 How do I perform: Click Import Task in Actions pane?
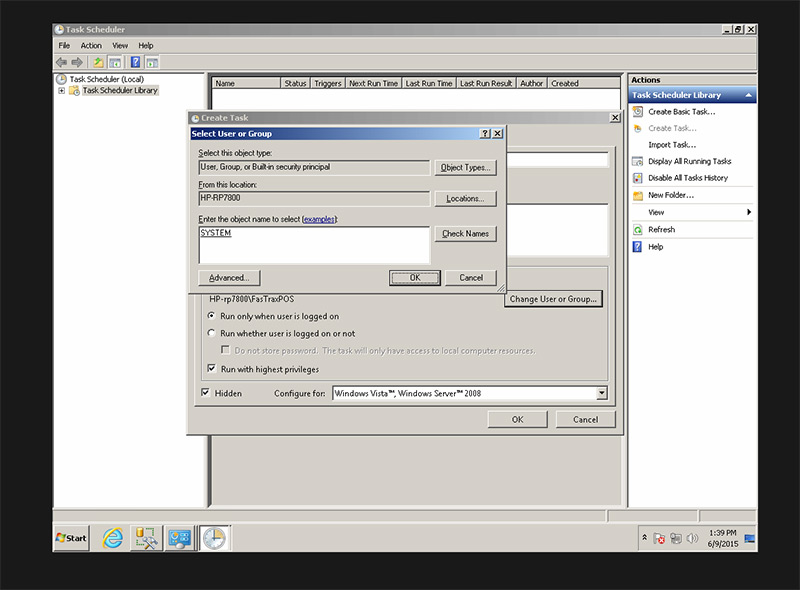point(672,145)
